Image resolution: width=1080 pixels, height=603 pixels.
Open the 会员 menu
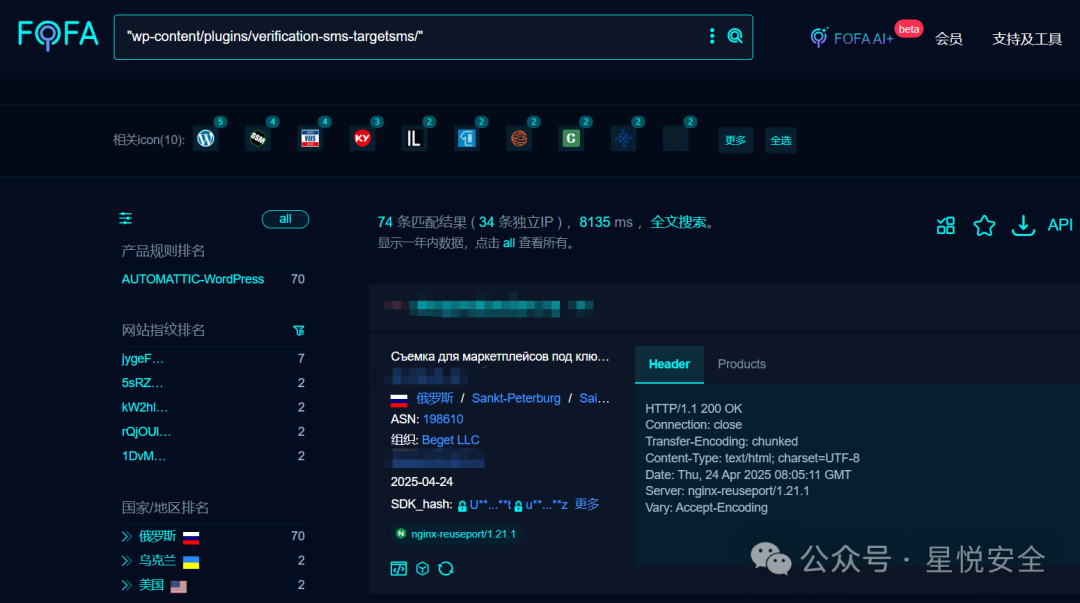[x=948, y=39]
